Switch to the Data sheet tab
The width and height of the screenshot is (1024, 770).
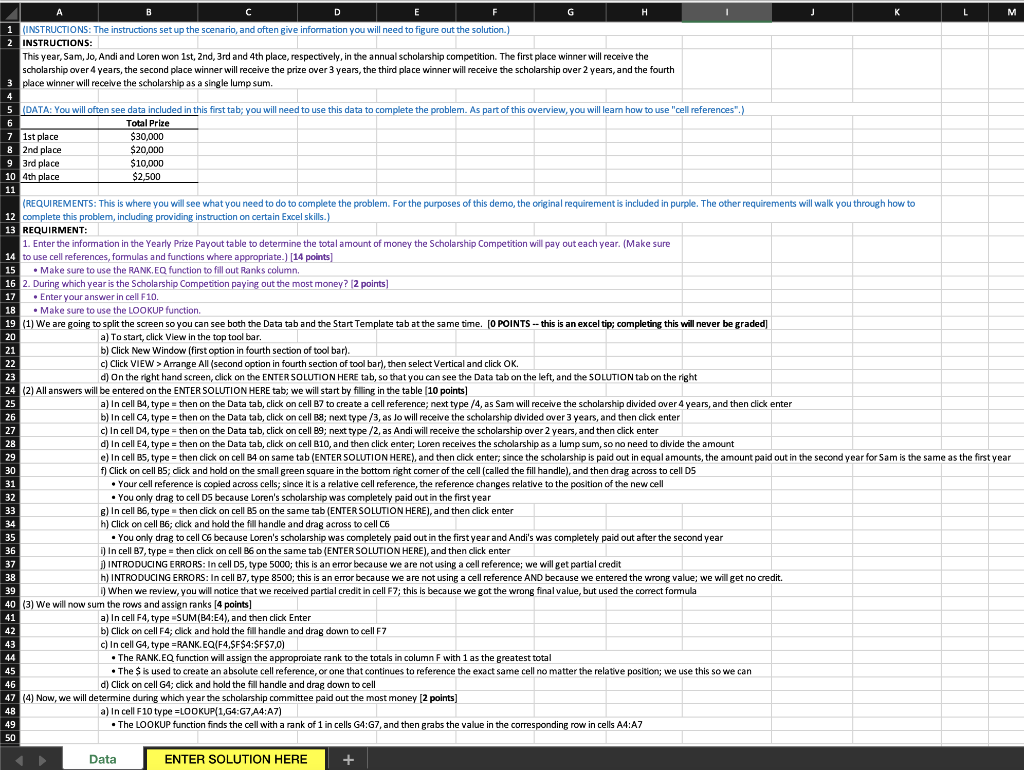103,759
